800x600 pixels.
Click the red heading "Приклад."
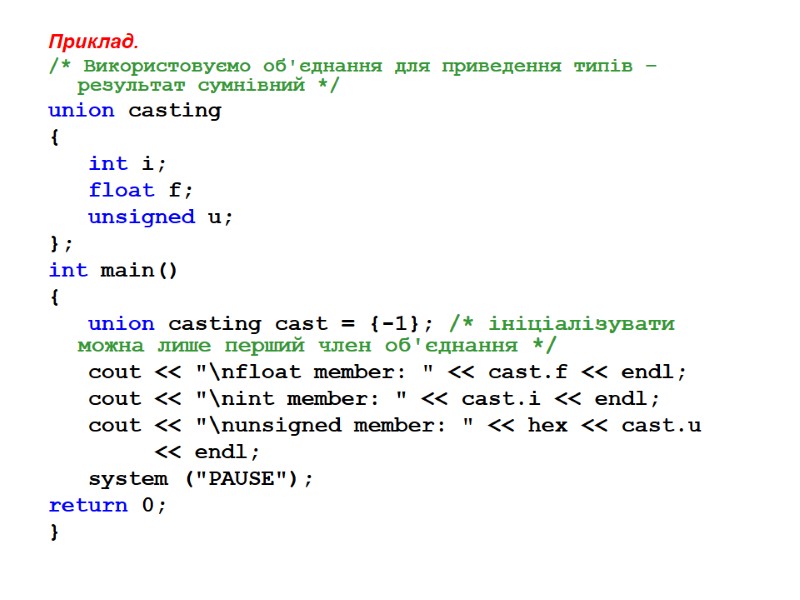pos(93,41)
